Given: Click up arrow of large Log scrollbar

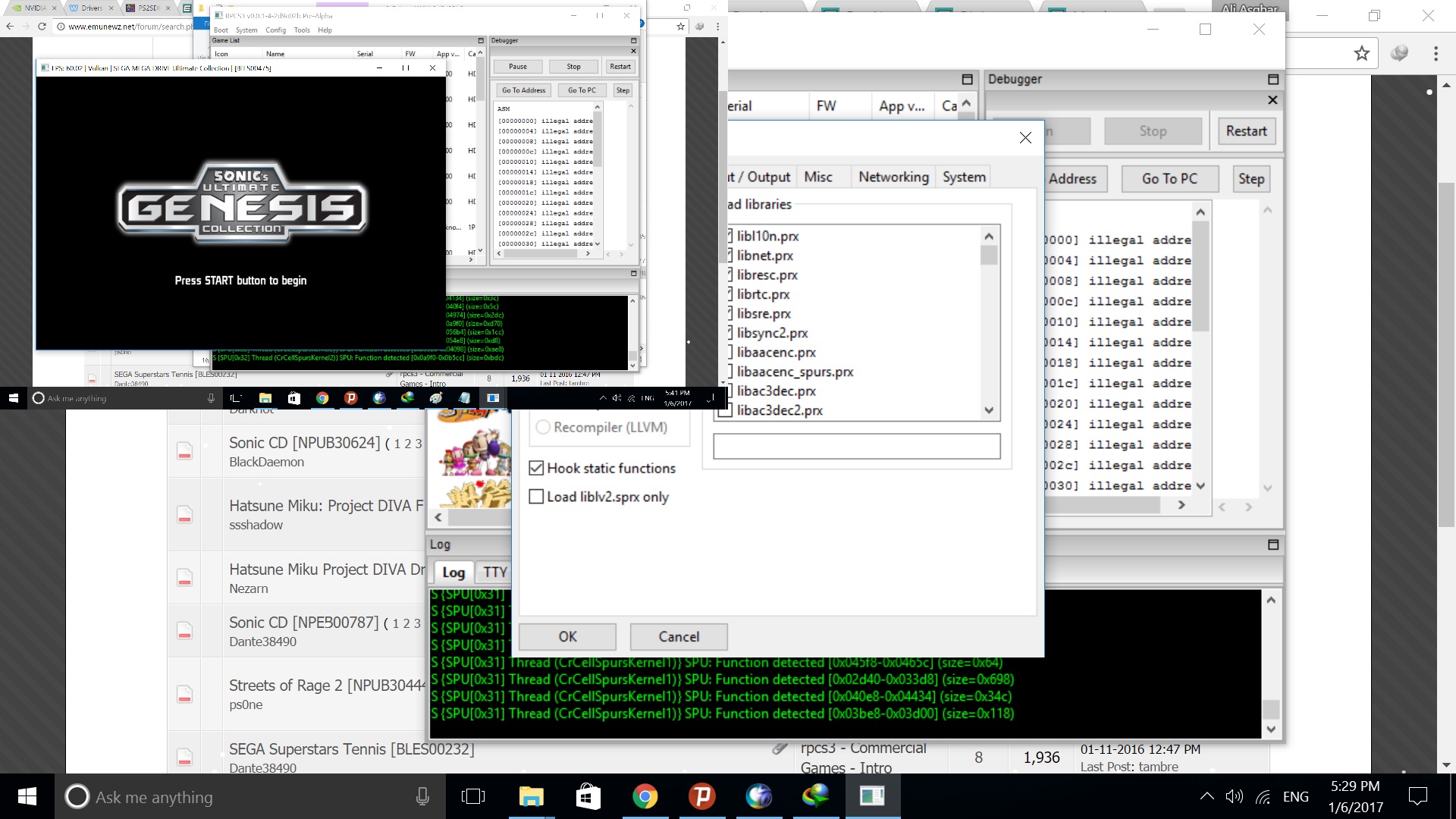Looking at the screenshot, I should pos(1272,600).
